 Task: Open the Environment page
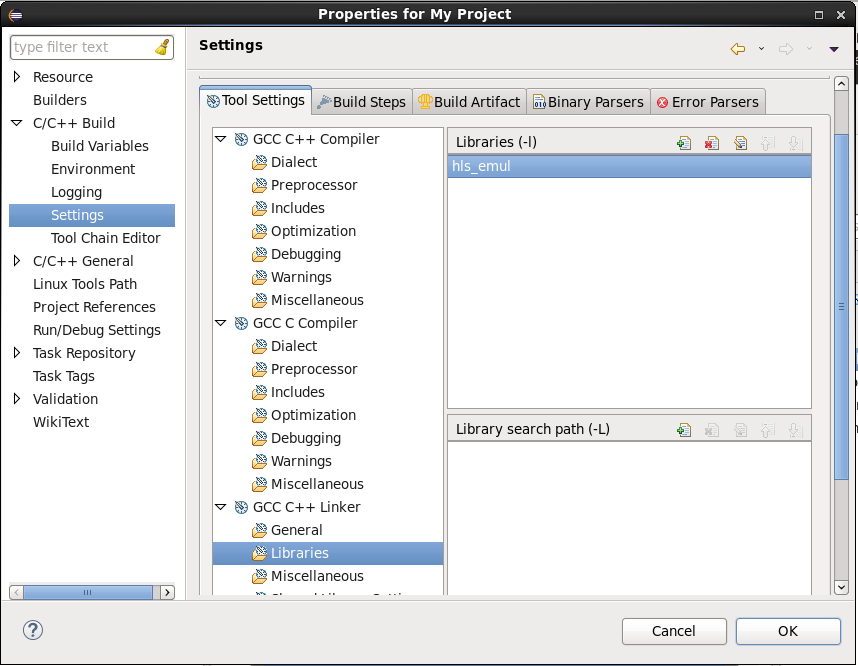(x=92, y=169)
